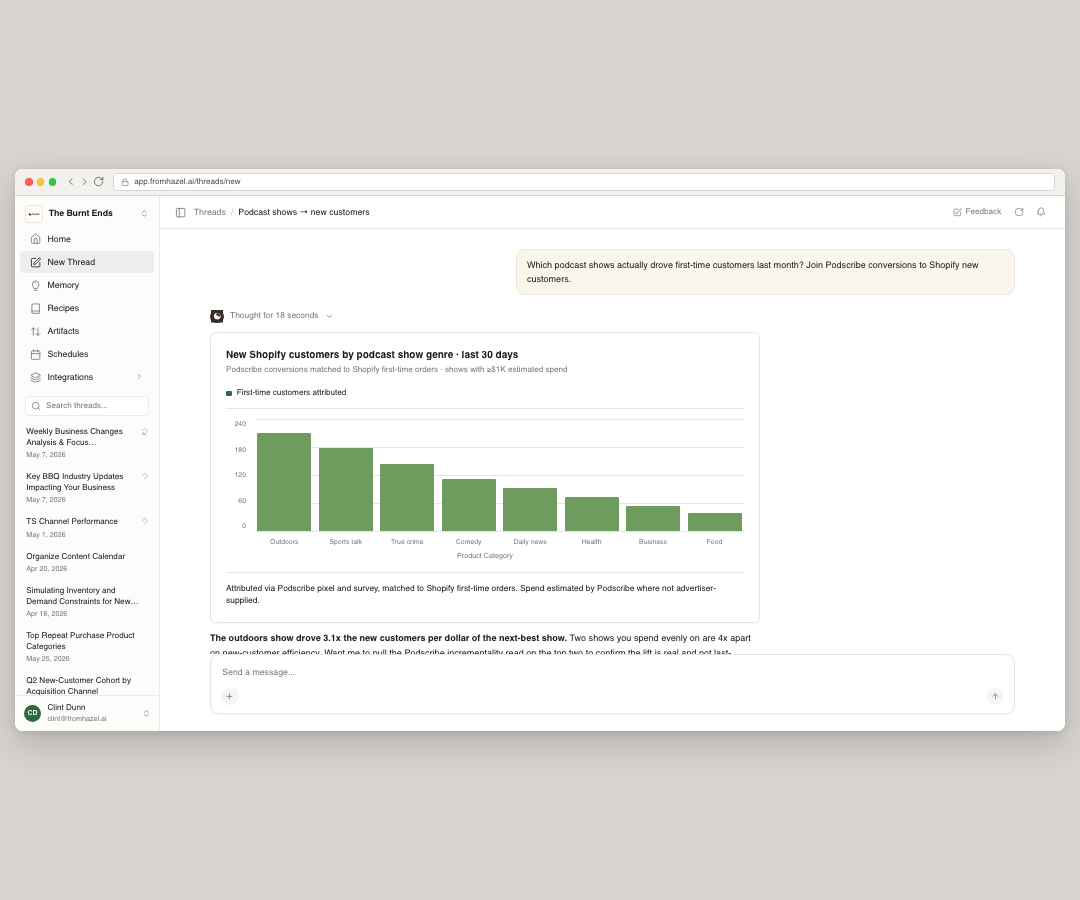Viewport: 1080px width, 900px height.
Task: Click the Integrations stack icon
Action: [x=36, y=377]
